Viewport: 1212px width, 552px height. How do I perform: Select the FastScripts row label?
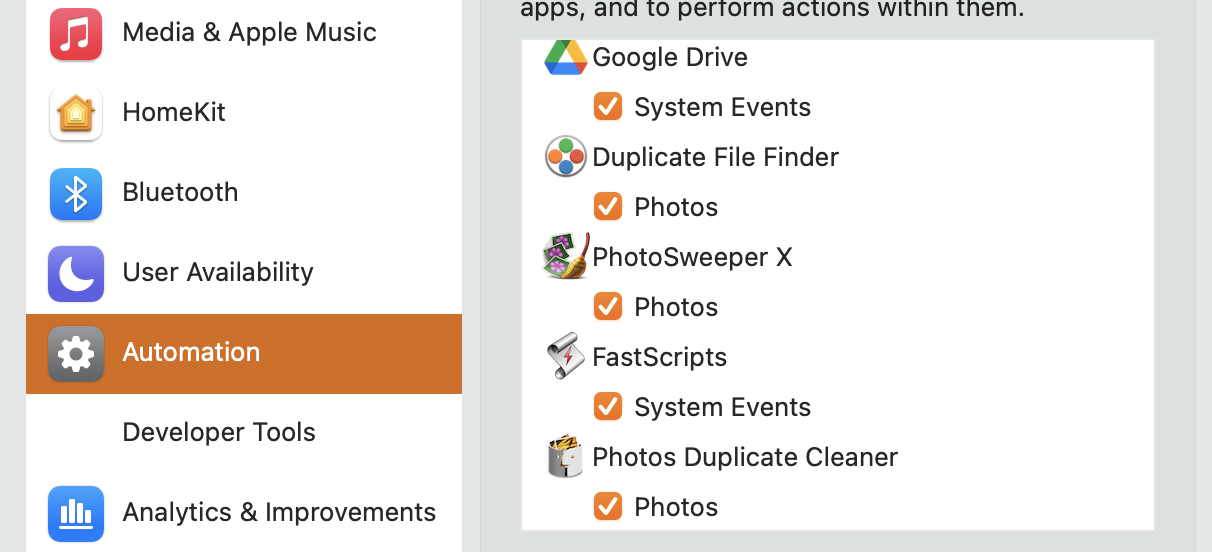point(659,358)
